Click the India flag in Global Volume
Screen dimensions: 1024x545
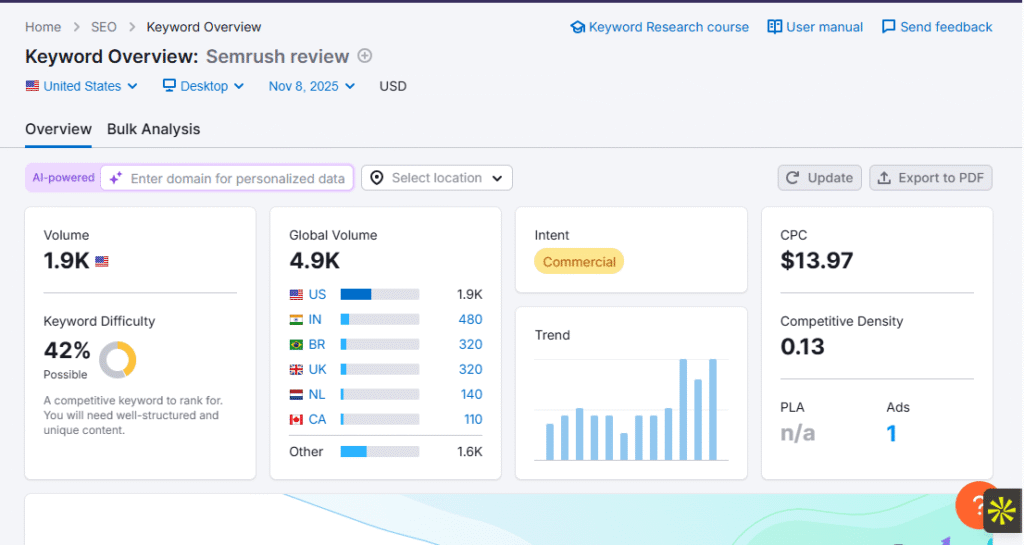296,319
